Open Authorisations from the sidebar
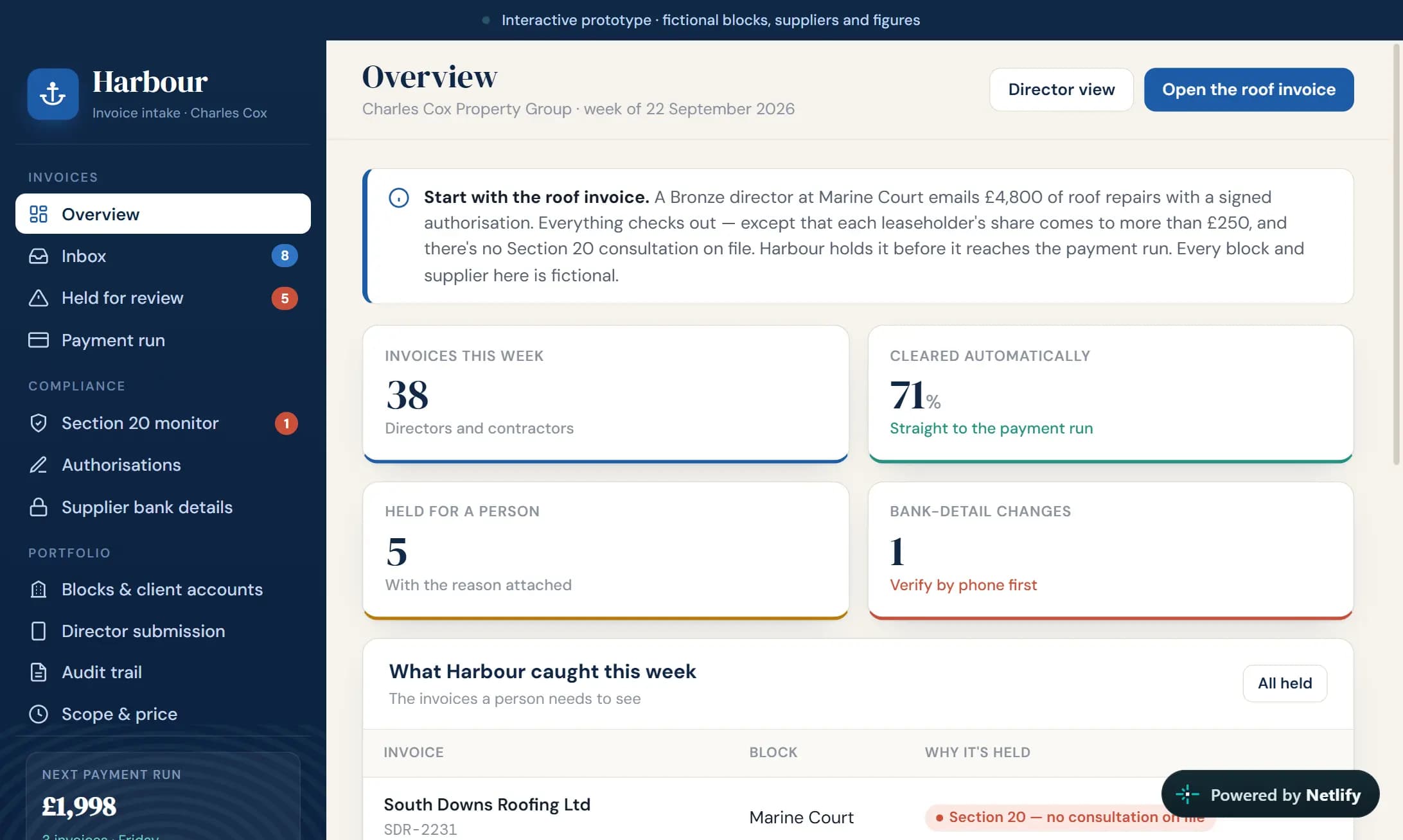 click(163, 465)
